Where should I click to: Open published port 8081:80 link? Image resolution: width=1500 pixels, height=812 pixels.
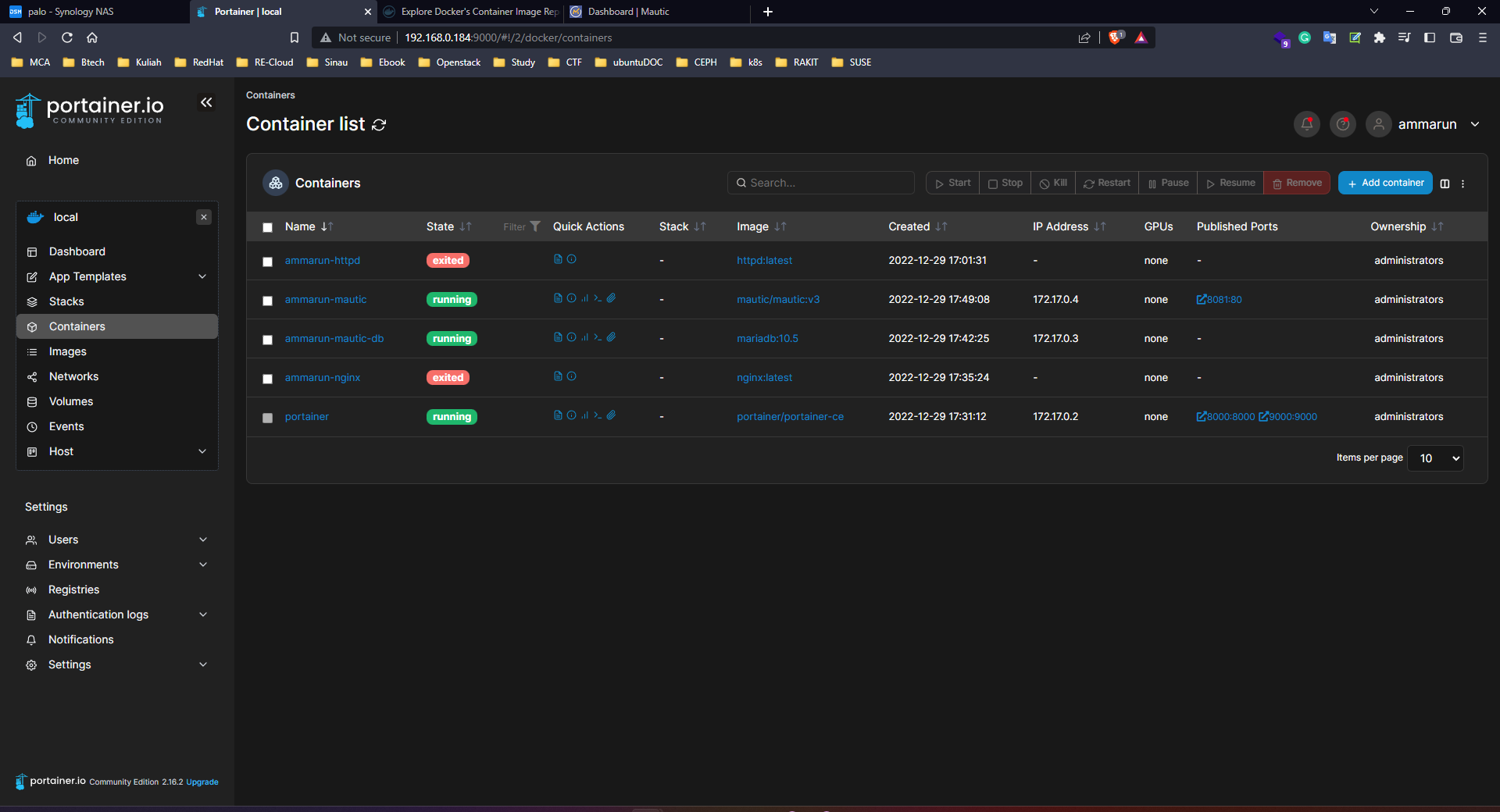[1220, 299]
